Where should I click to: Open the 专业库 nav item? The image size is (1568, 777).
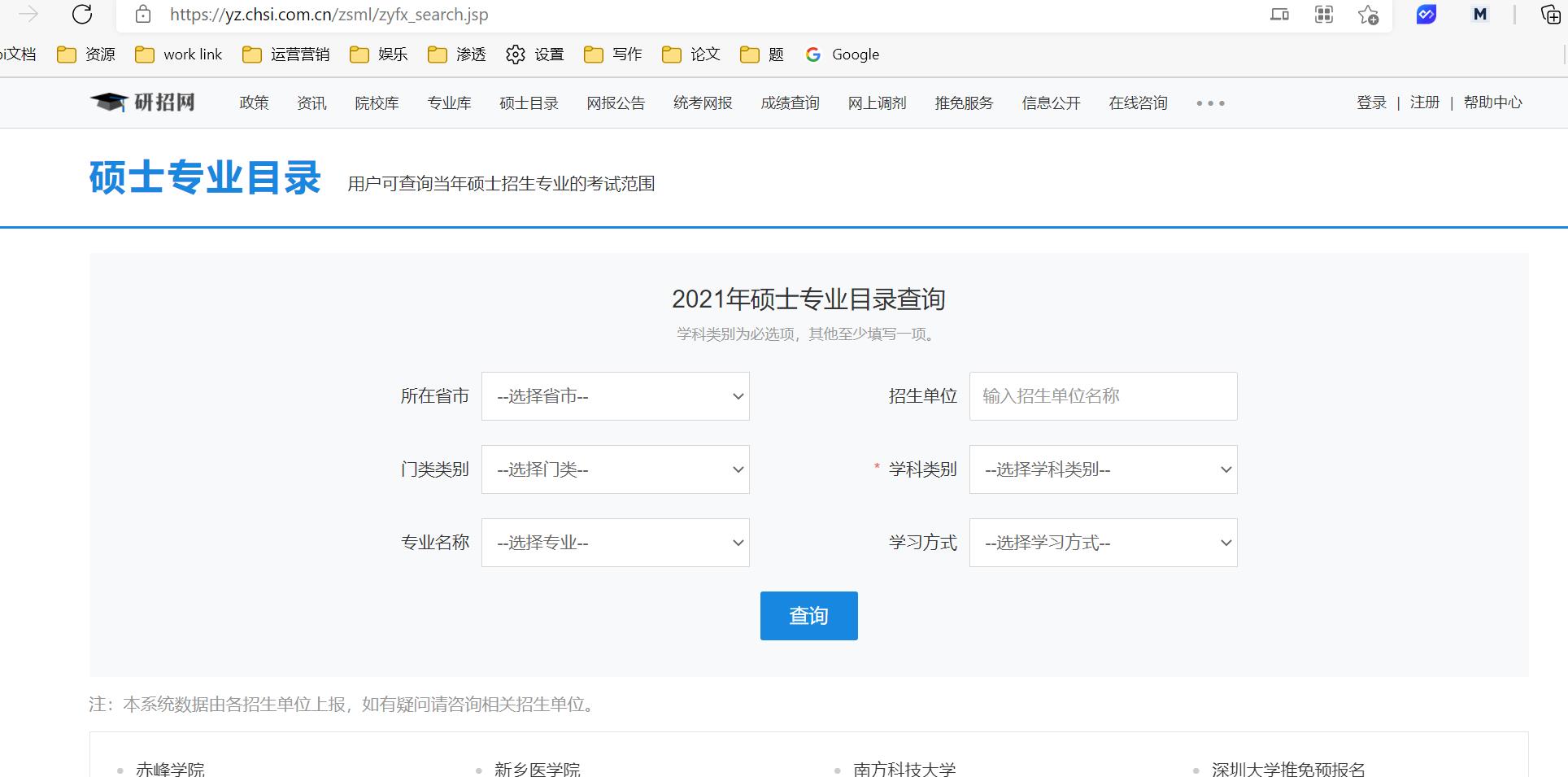point(449,103)
